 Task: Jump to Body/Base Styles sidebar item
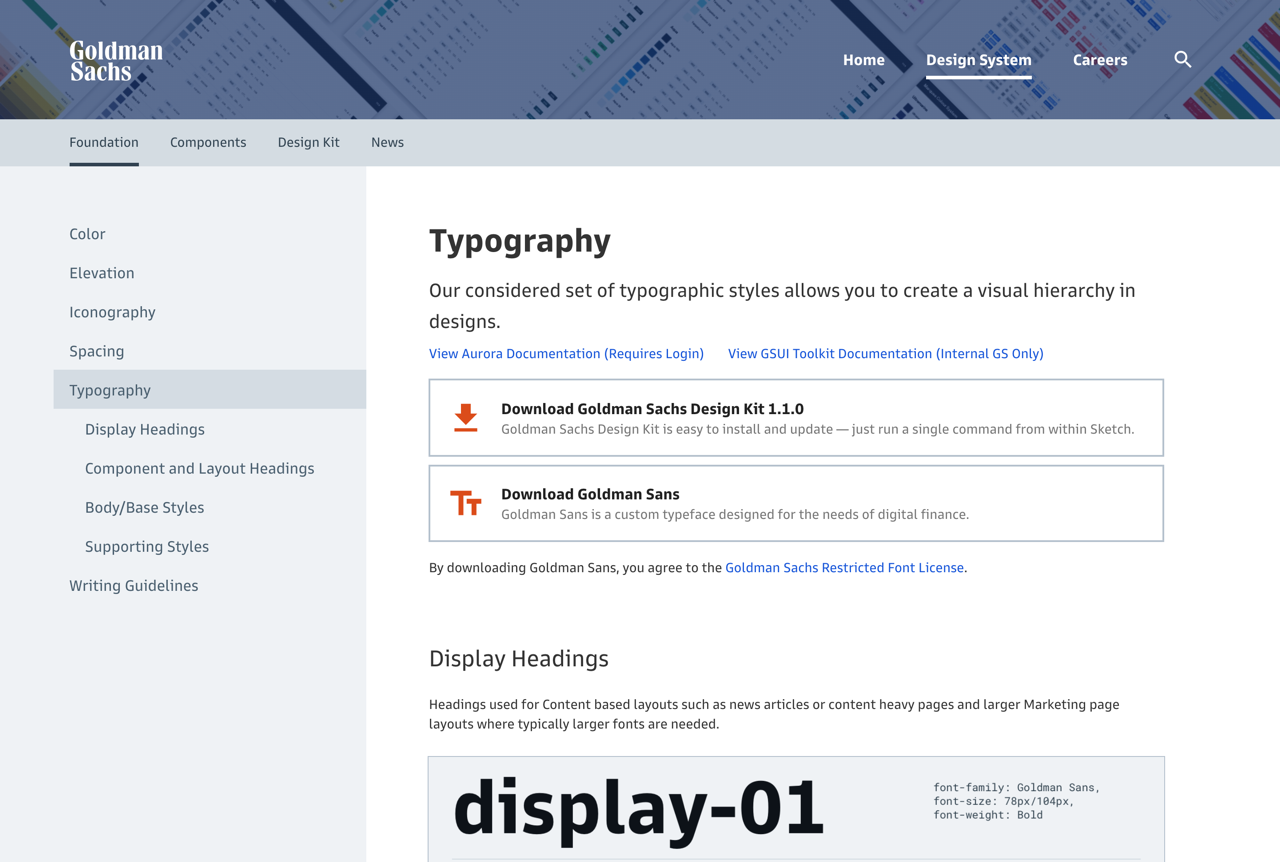click(145, 507)
